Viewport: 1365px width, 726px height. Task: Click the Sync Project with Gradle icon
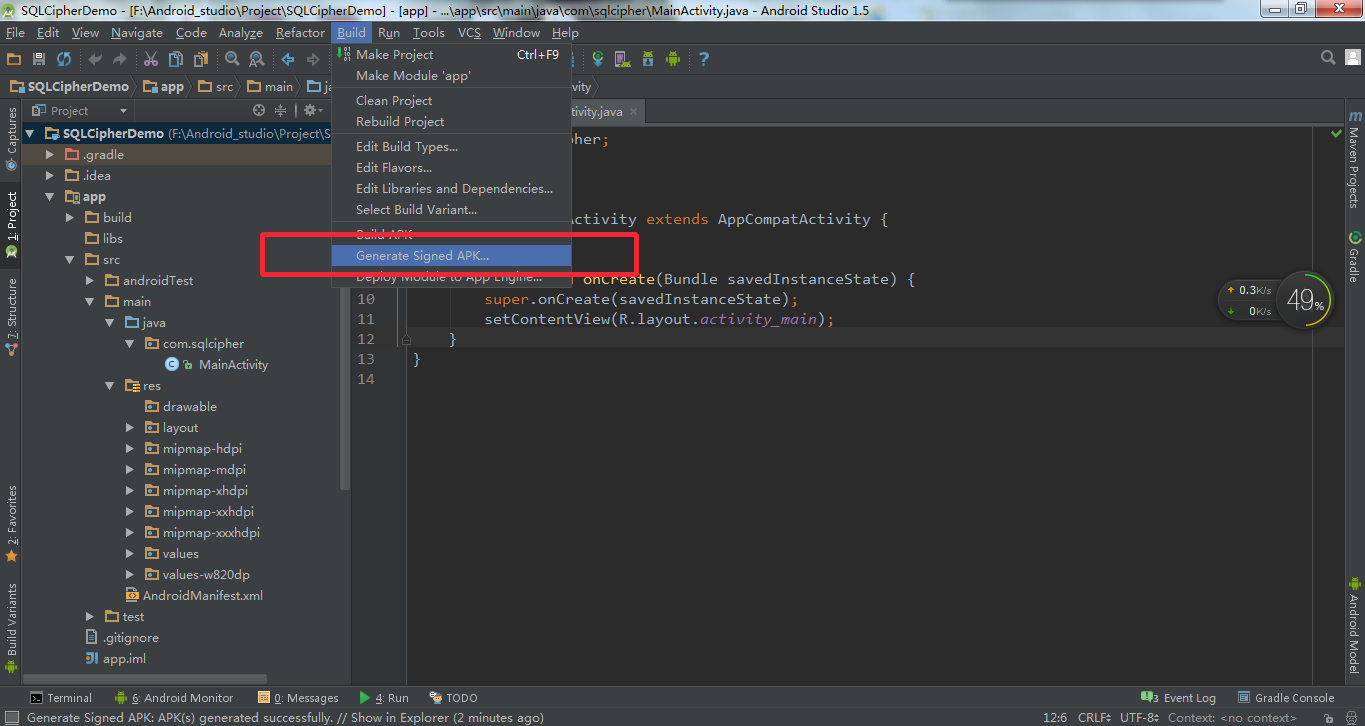click(x=598, y=59)
